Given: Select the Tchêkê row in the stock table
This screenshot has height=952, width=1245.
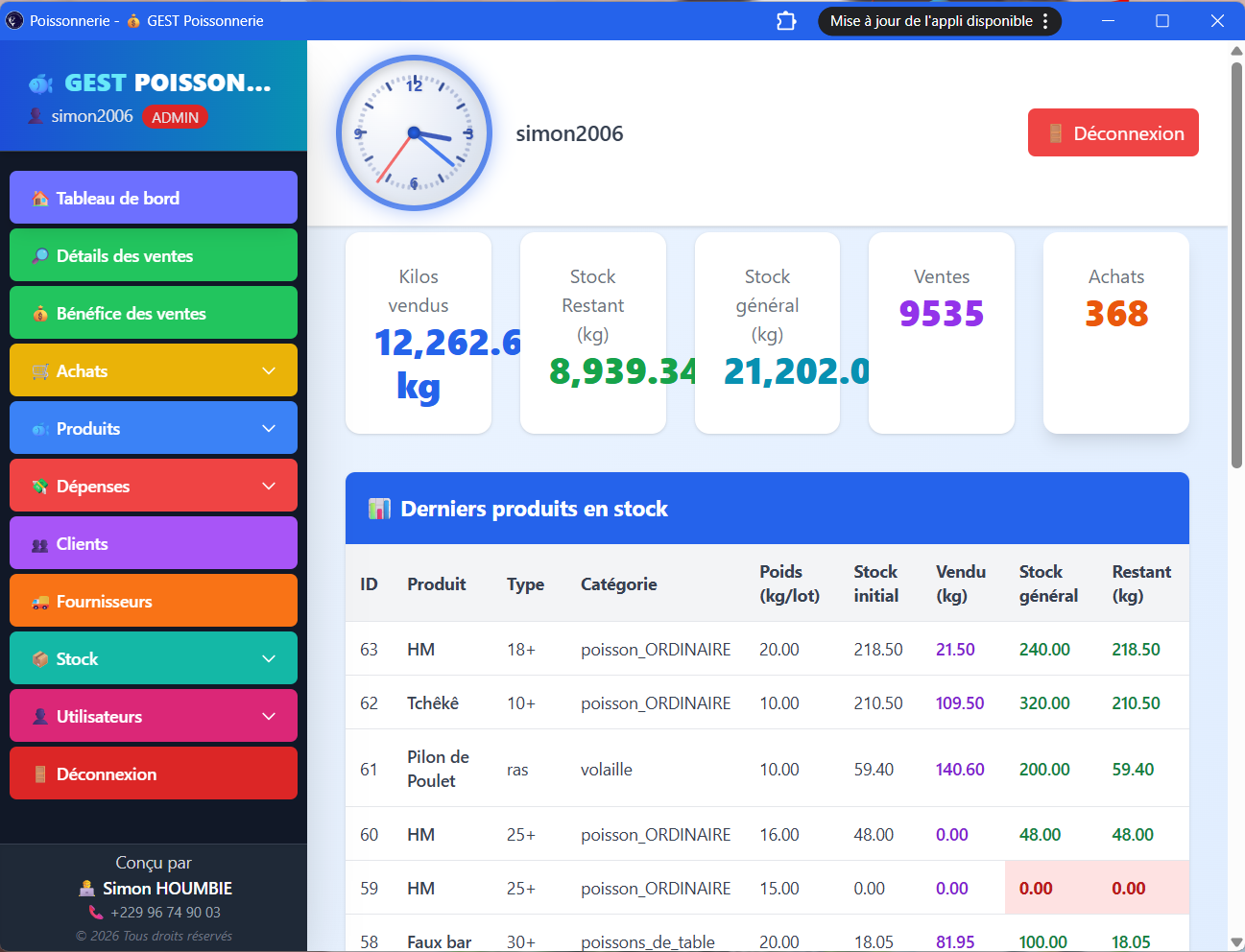Looking at the screenshot, I should pyautogui.click(x=672, y=702).
